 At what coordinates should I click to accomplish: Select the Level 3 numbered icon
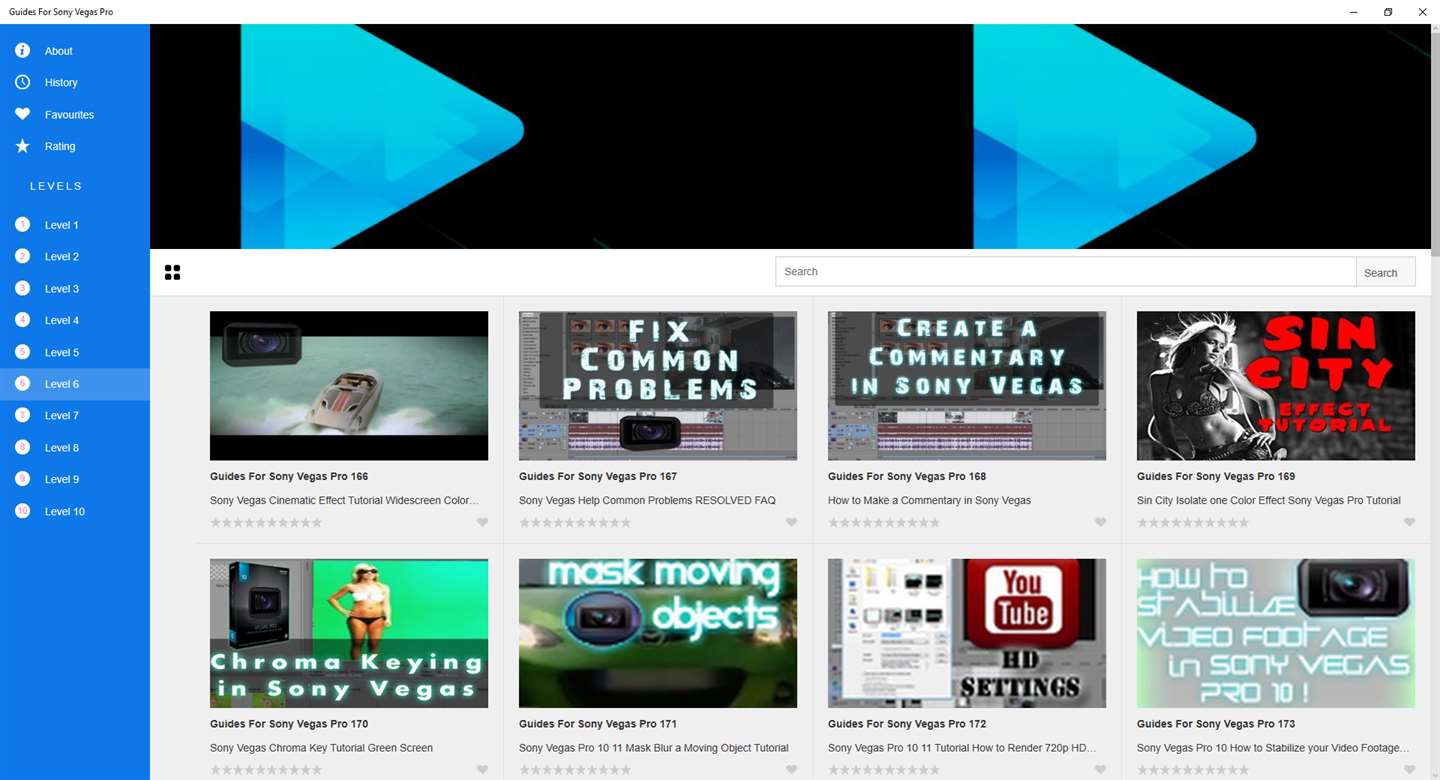(x=22, y=288)
